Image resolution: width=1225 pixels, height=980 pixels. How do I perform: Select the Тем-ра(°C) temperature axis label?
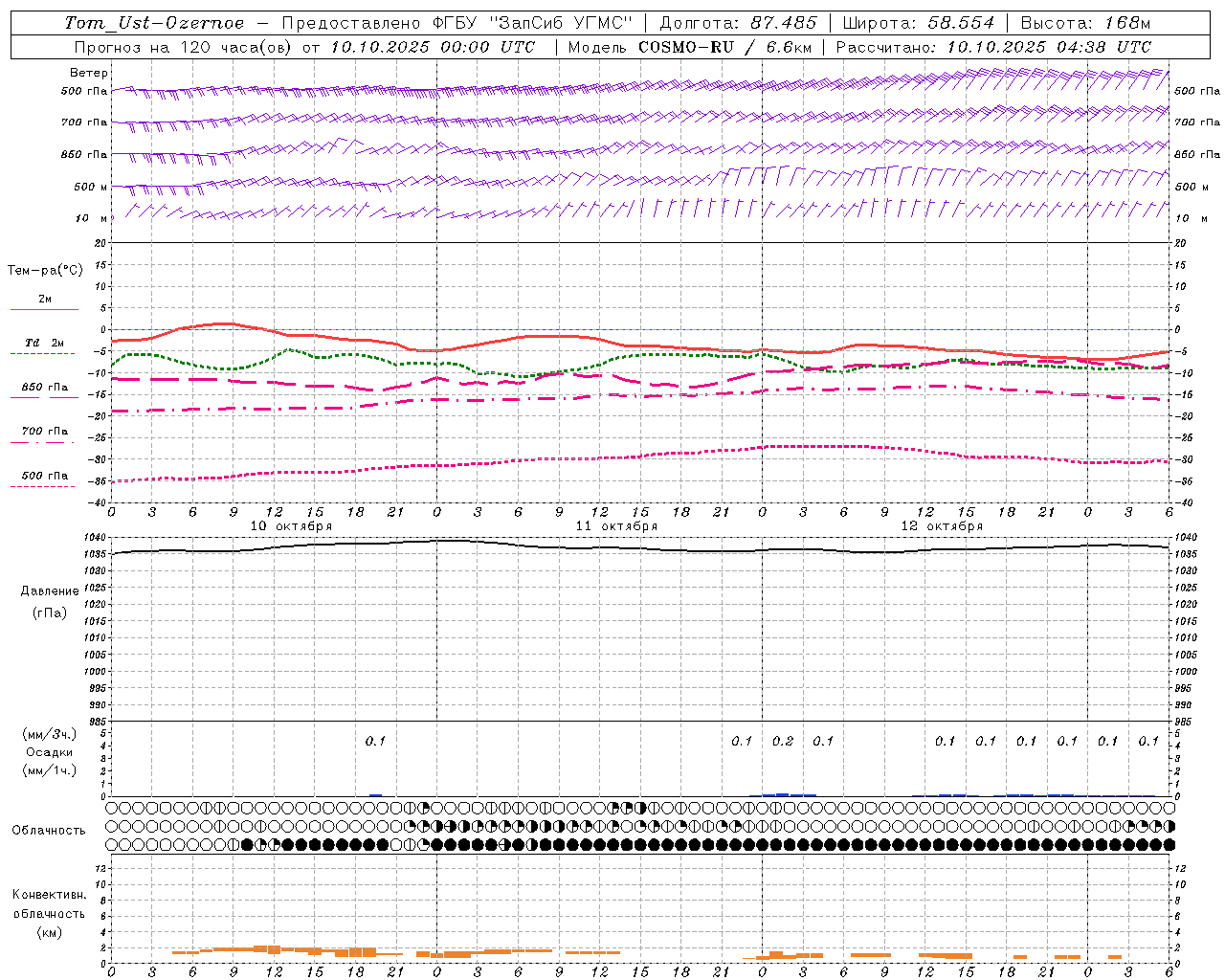click(45, 271)
